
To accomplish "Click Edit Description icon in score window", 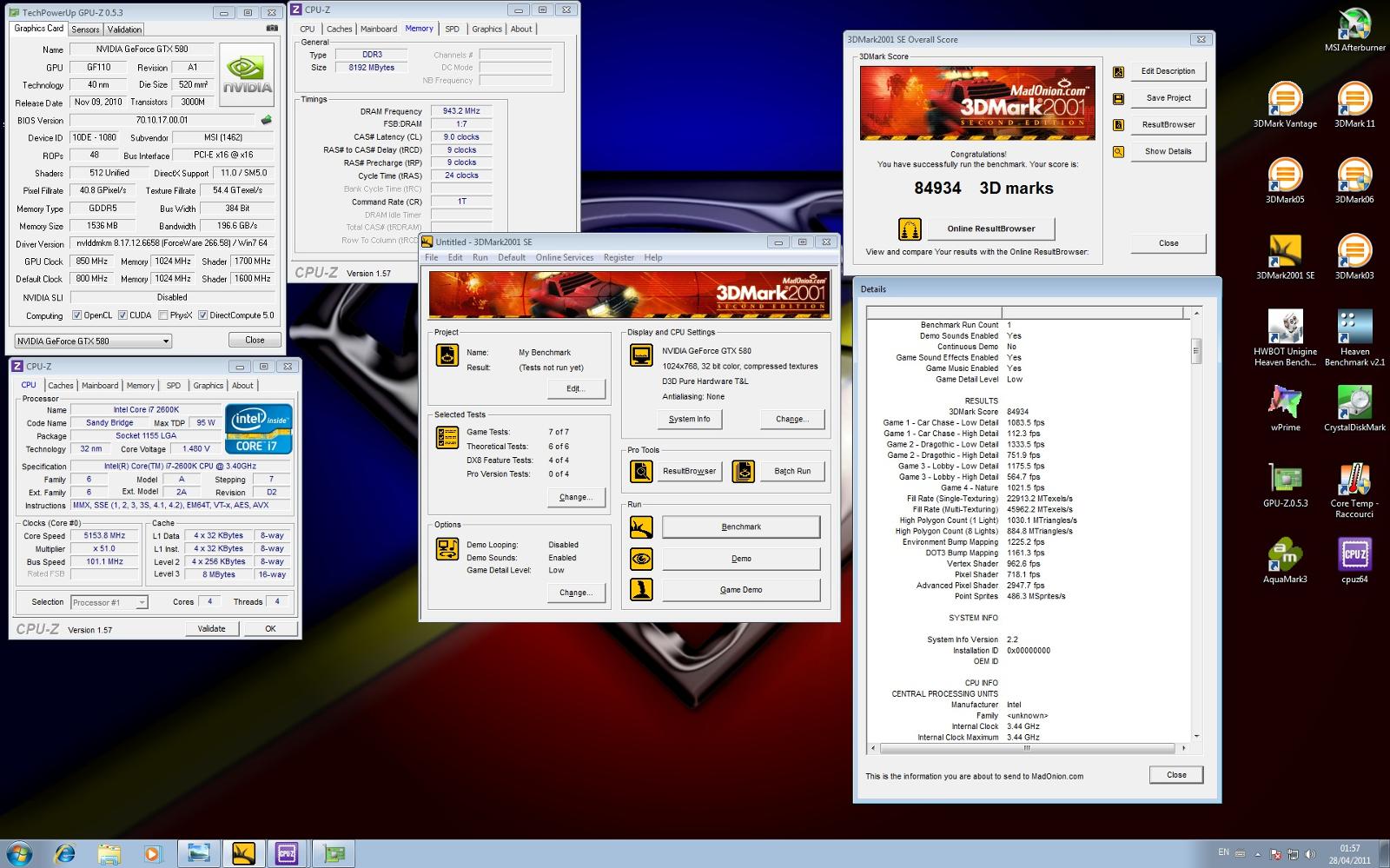I will click(1118, 71).
